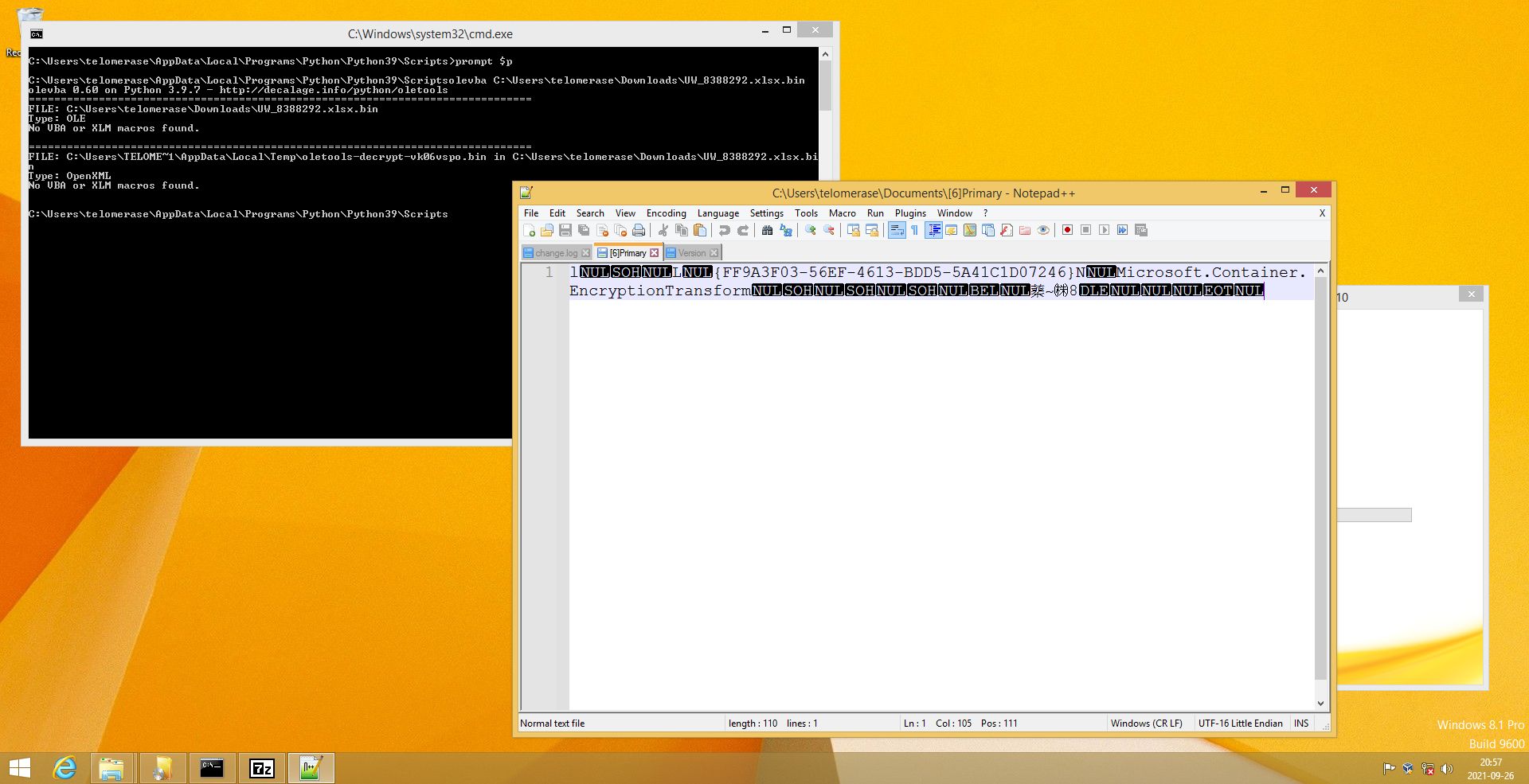This screenshot has width=1529, height=784.
Task: Start macro recording with the red button
Action: point(1067,231)
